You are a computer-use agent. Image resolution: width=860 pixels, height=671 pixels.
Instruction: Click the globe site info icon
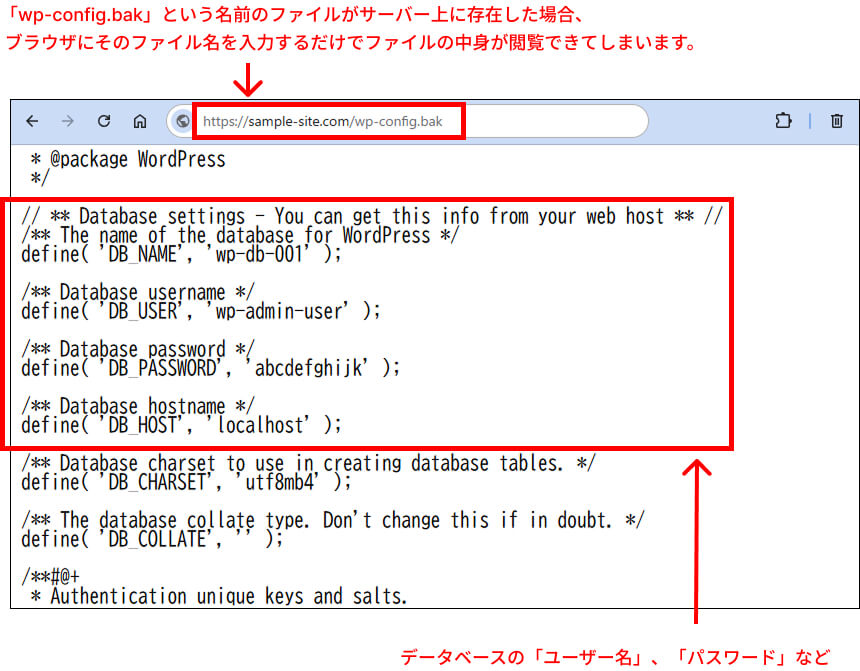pos(183,121)
